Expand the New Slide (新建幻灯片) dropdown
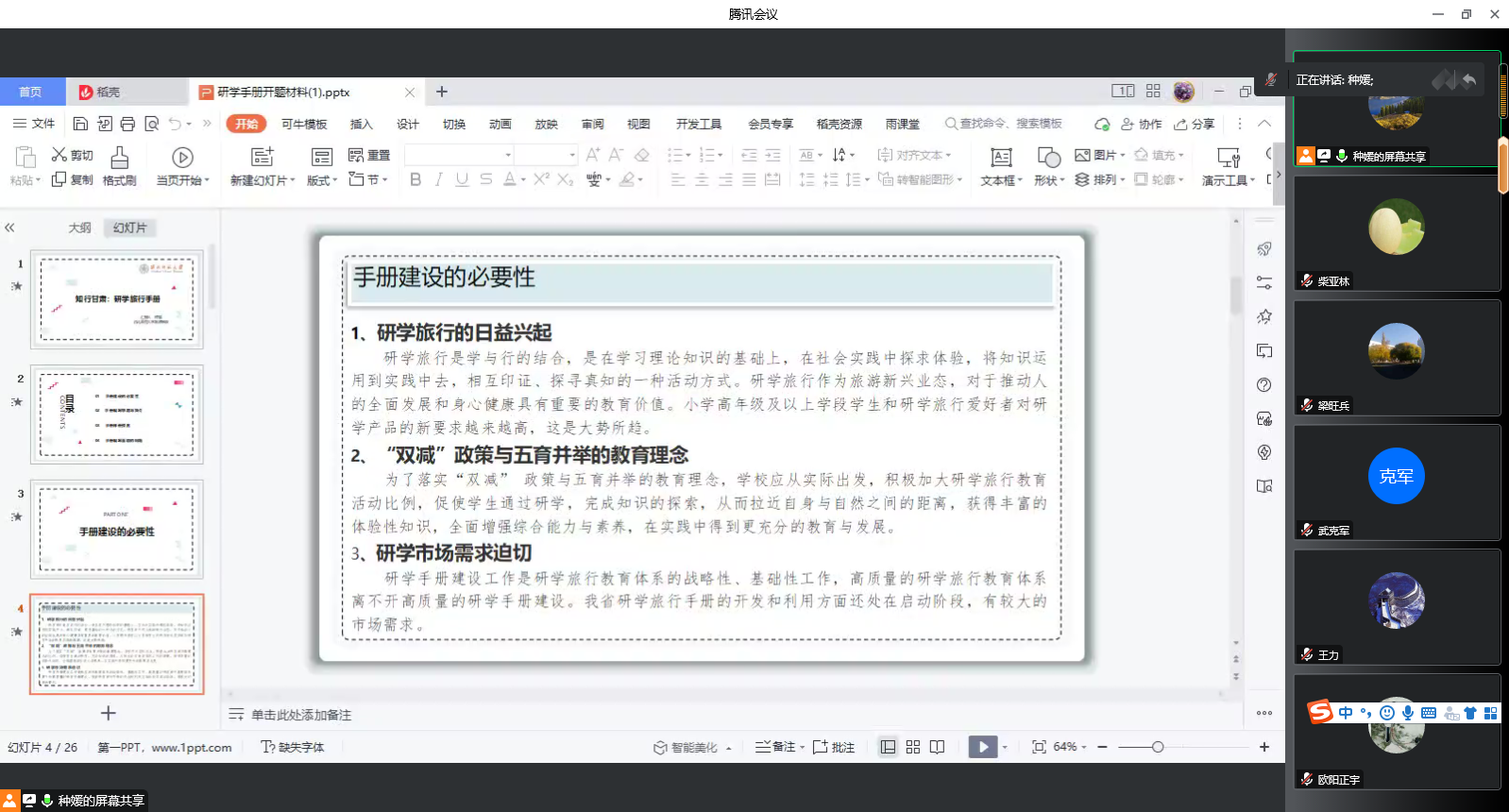1509x812 pixels. pos(293,180)
